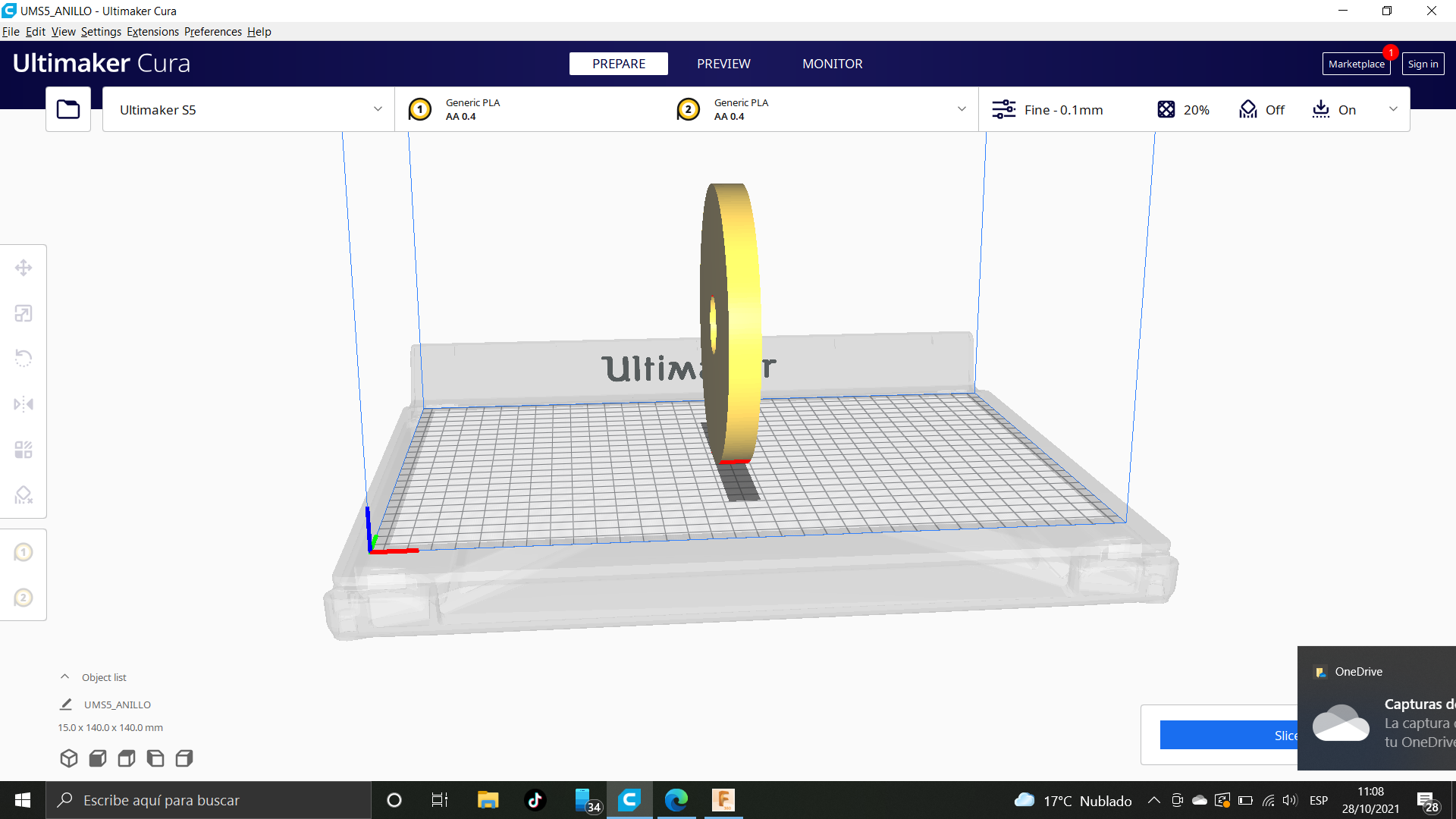This screenshot has height=819, width=1456.
Task: Open Per Model Settings tool
Action: click(x=24, y=450)
